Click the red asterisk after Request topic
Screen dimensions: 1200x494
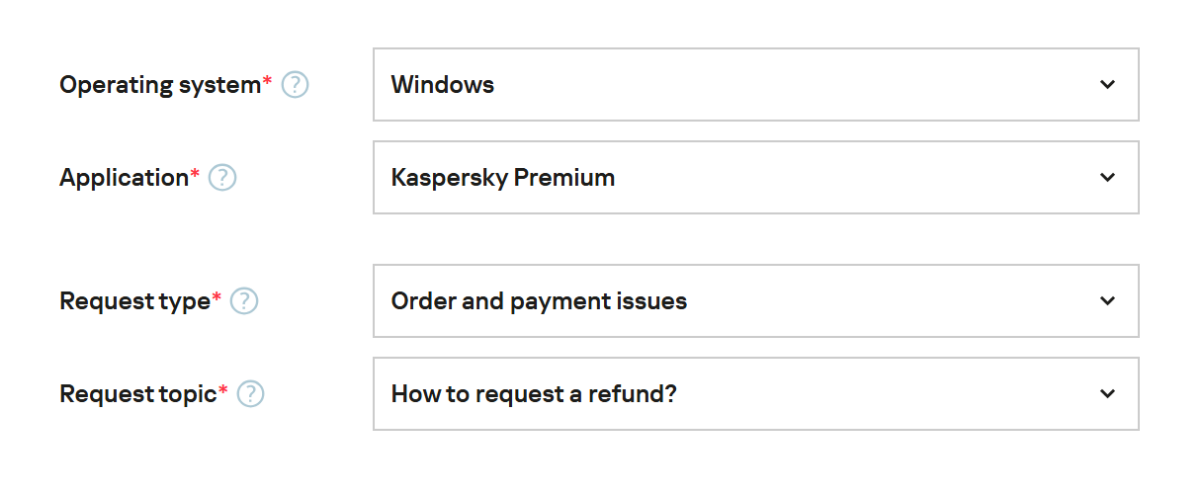(x=223, y=391)
